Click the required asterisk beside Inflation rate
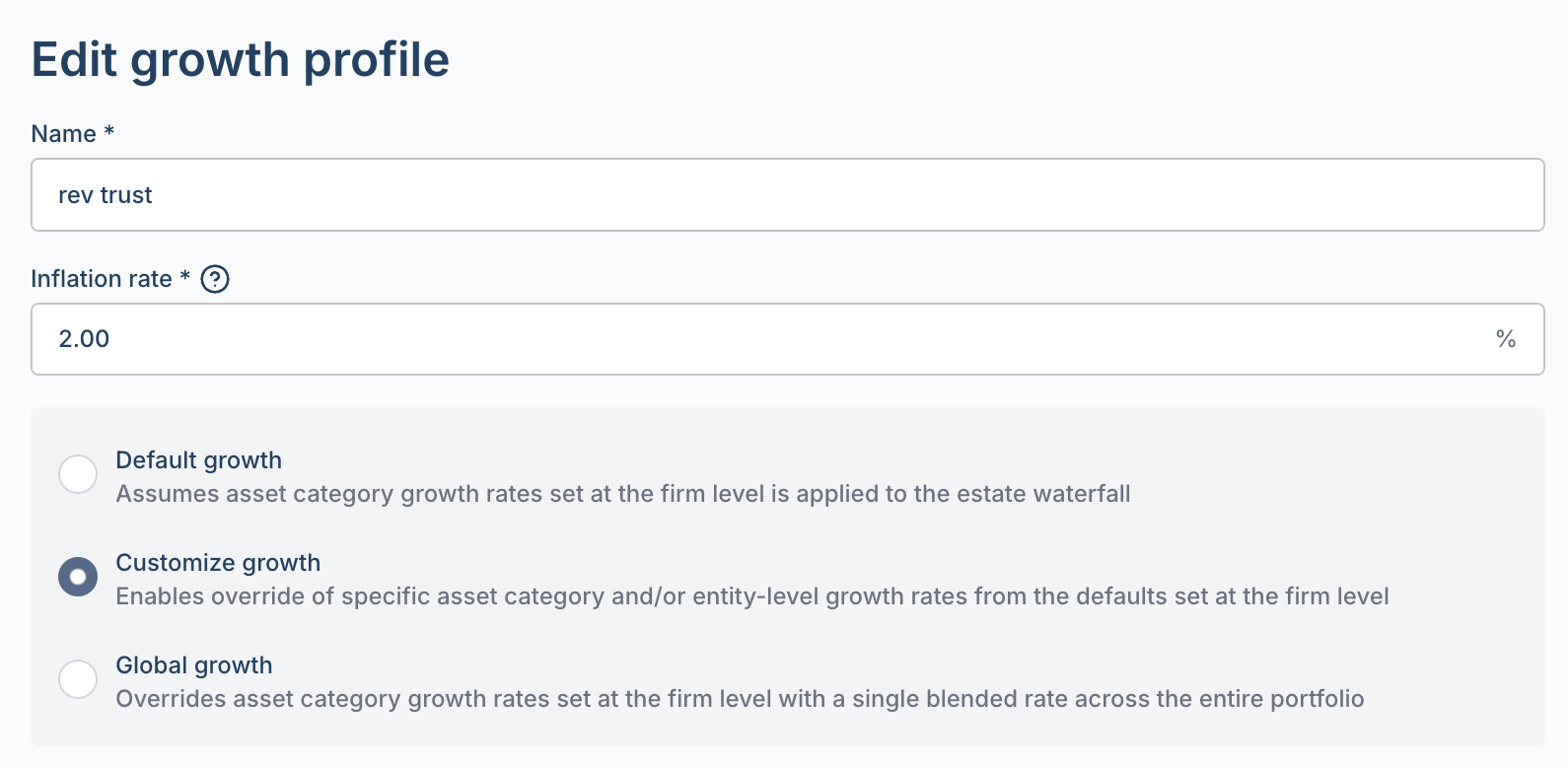The width and height of the screenshot is (1568, 767). tap(184, 276)
